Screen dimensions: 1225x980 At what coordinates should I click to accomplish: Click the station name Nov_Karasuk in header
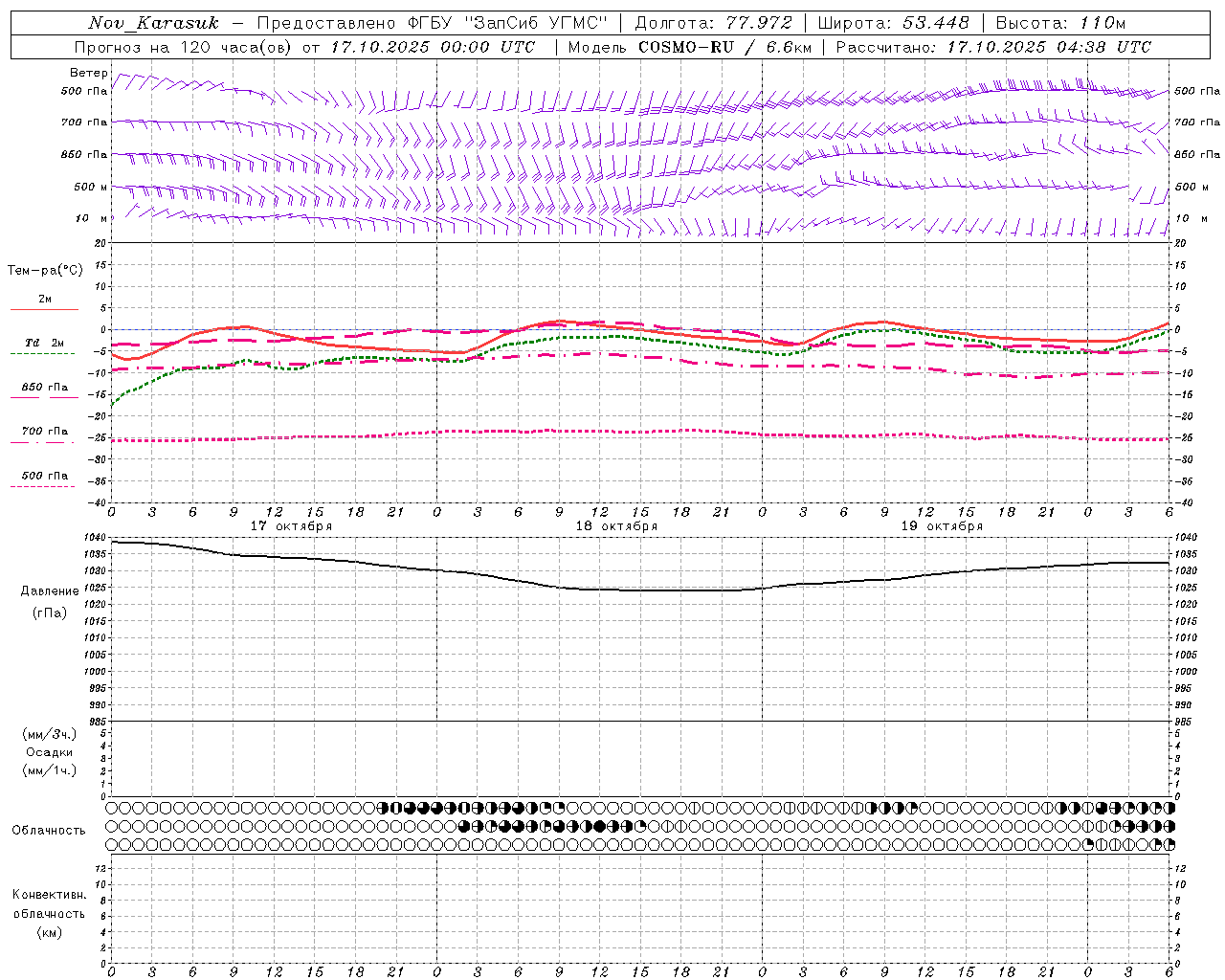[x=153, y=23]
